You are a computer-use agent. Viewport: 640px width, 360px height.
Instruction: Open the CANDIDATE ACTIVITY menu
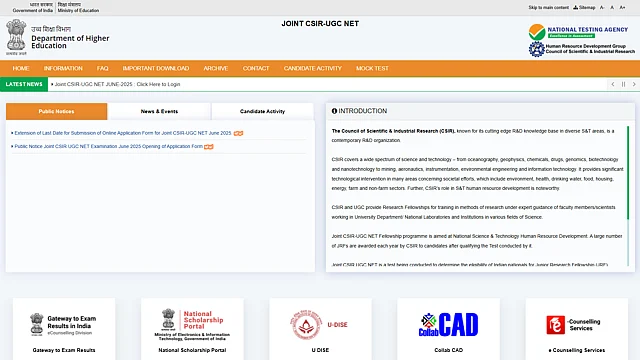pyautogui.click(x=313, y=69)
